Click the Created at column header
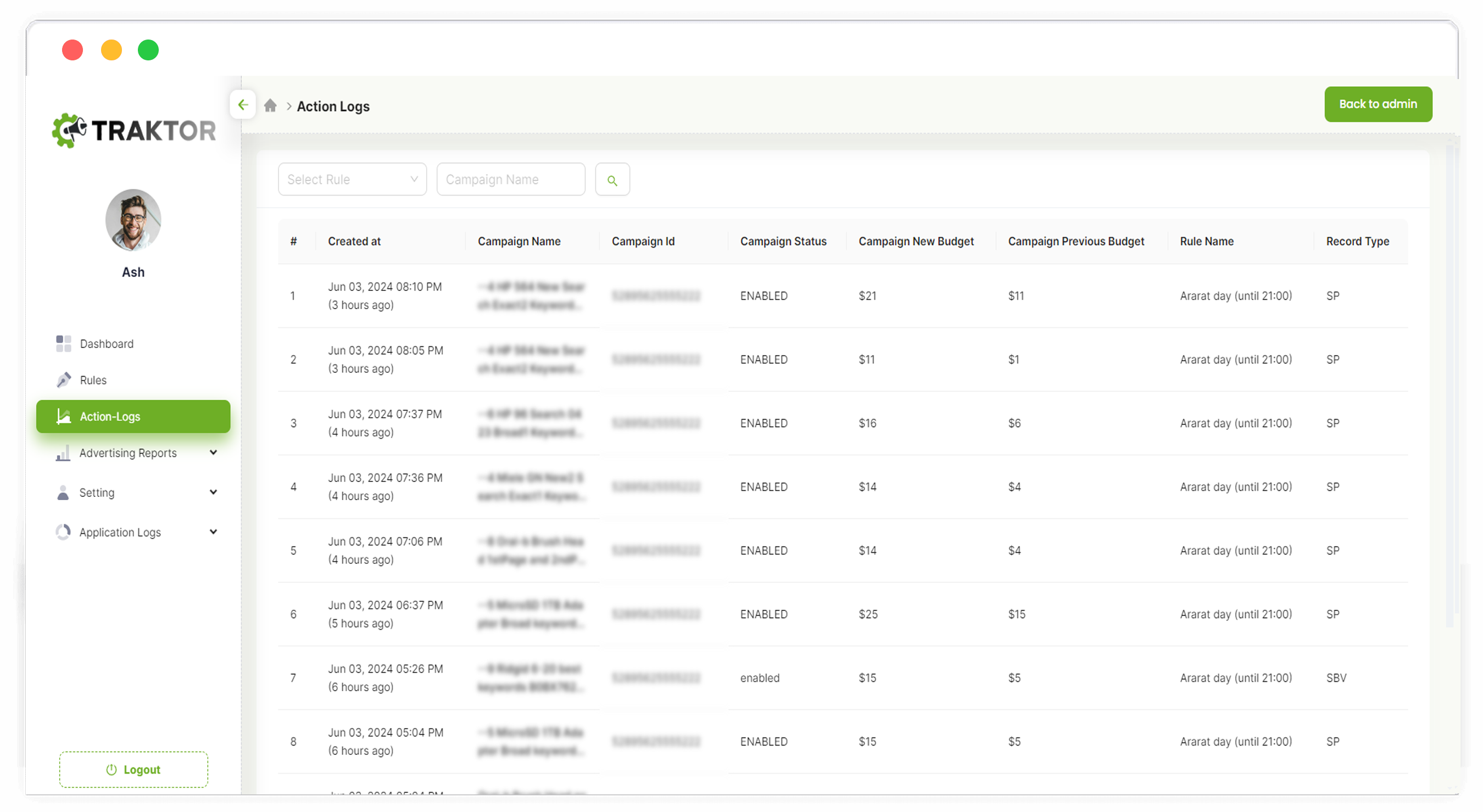1483x812 pixels. point(354,241)
